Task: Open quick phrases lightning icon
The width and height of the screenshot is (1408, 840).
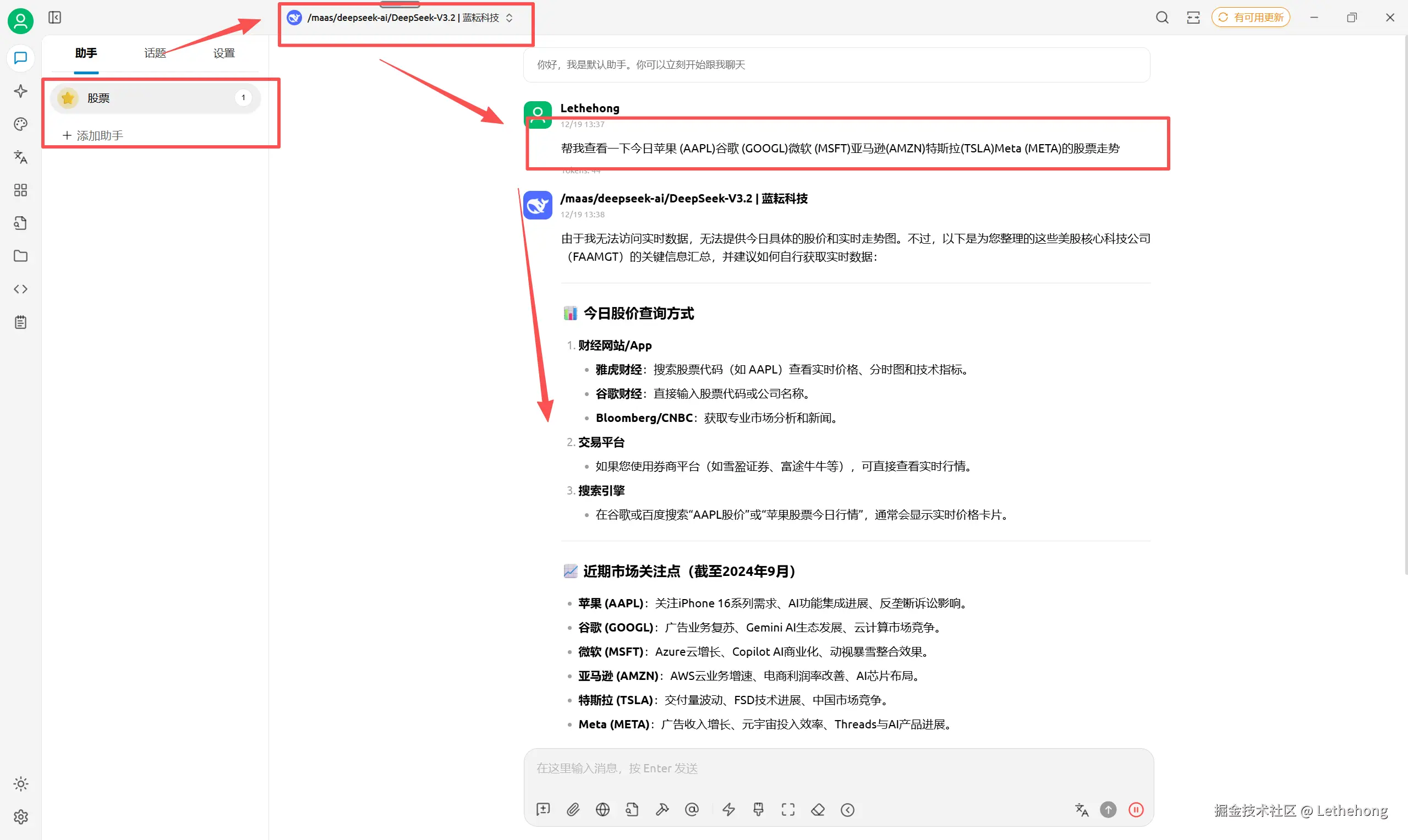Action: [x=728, y=809]
